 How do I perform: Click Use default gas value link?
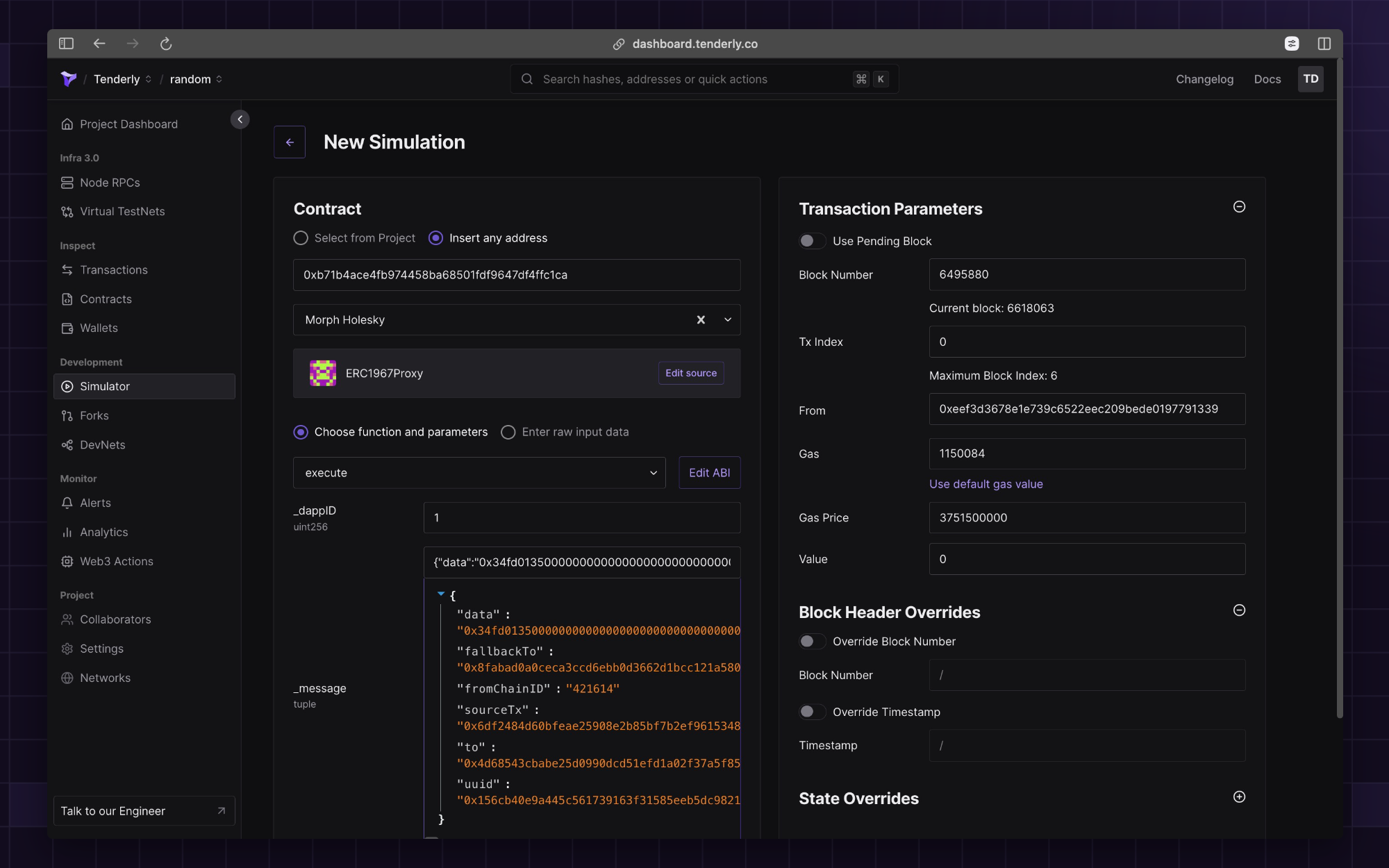[985, 484]
